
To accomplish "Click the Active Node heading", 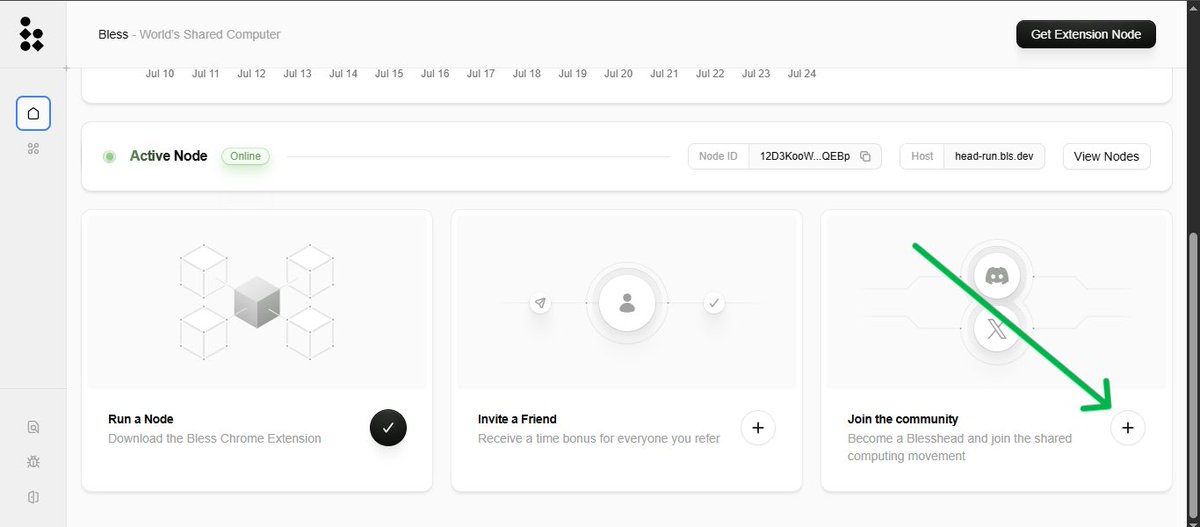I will coord(169,156).
